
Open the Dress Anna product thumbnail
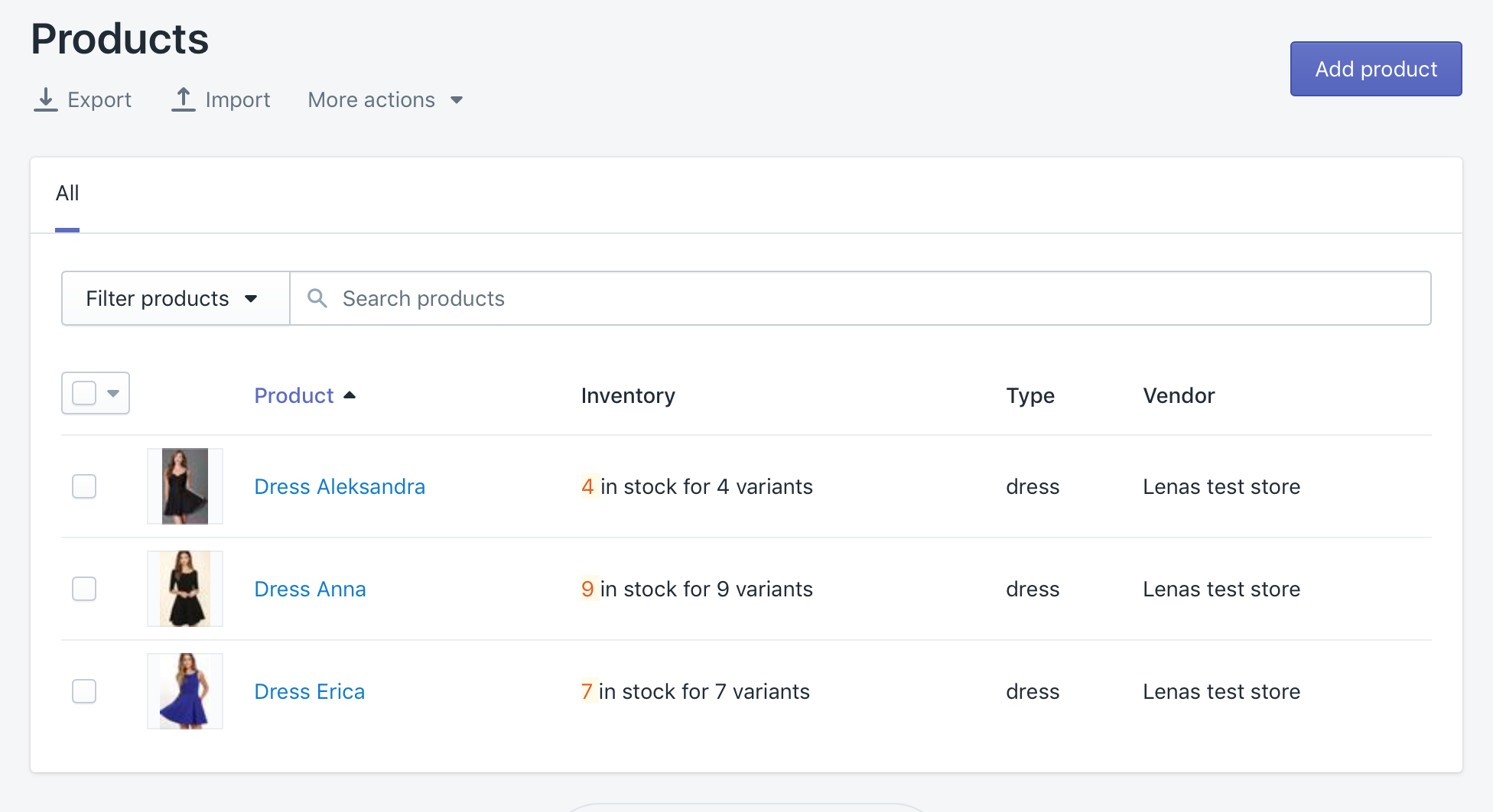pyautogui.click(x=185, y=589)
